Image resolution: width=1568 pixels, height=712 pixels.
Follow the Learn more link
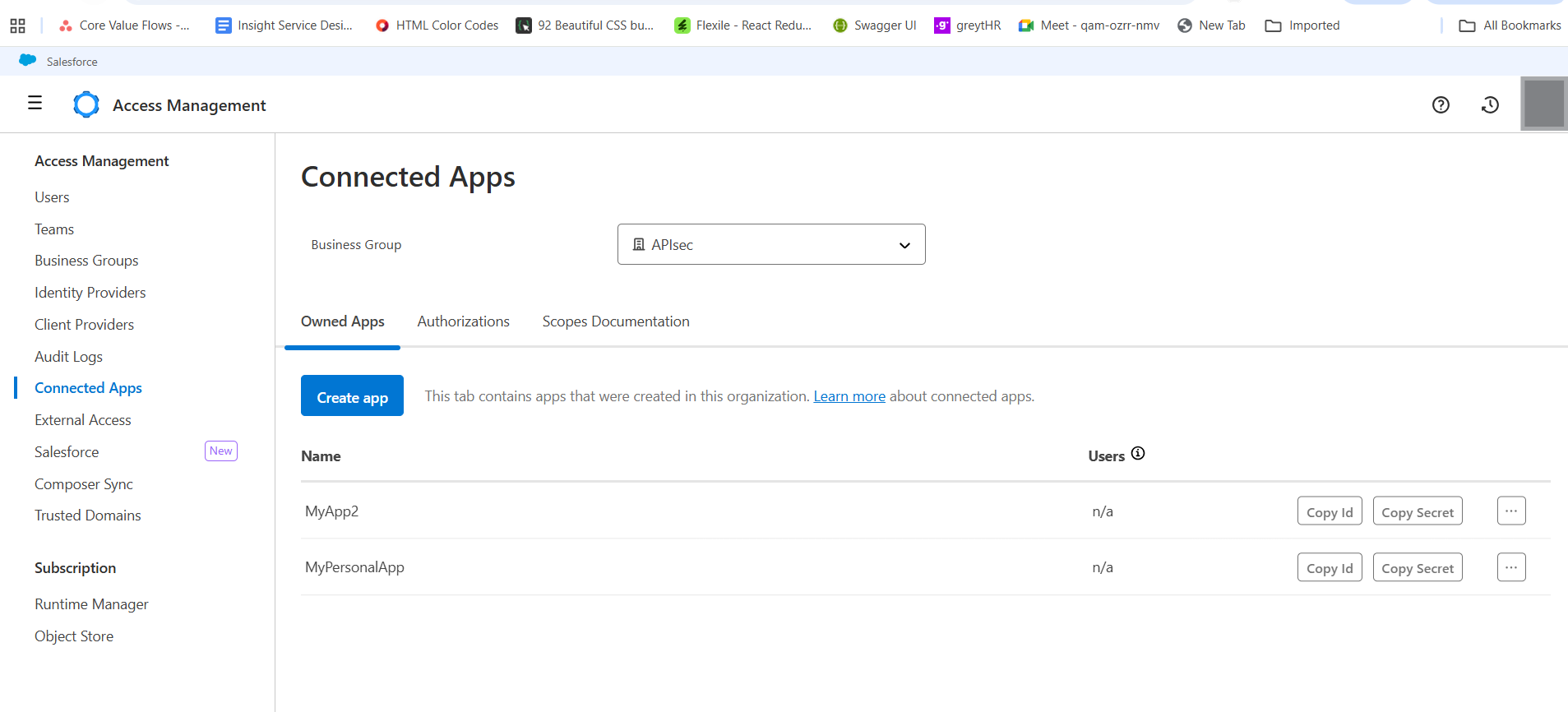point(849,396)
